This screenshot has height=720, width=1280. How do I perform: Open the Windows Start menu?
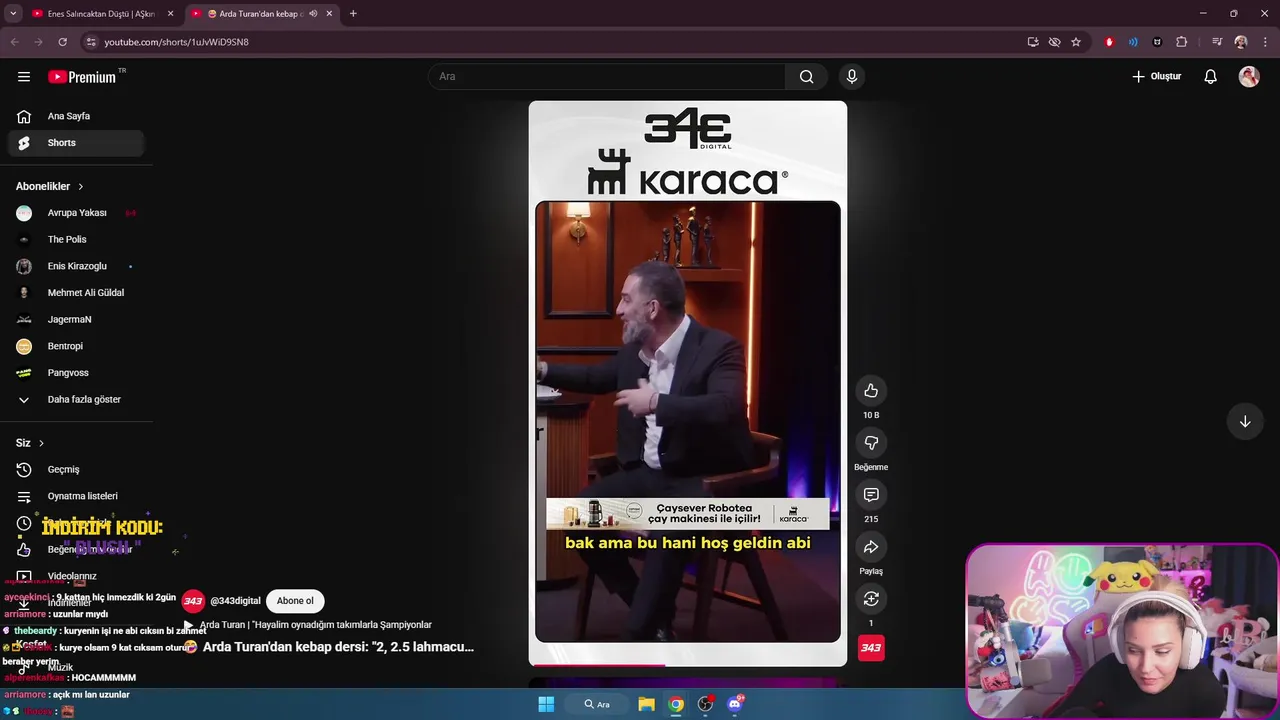click(546, 704)
